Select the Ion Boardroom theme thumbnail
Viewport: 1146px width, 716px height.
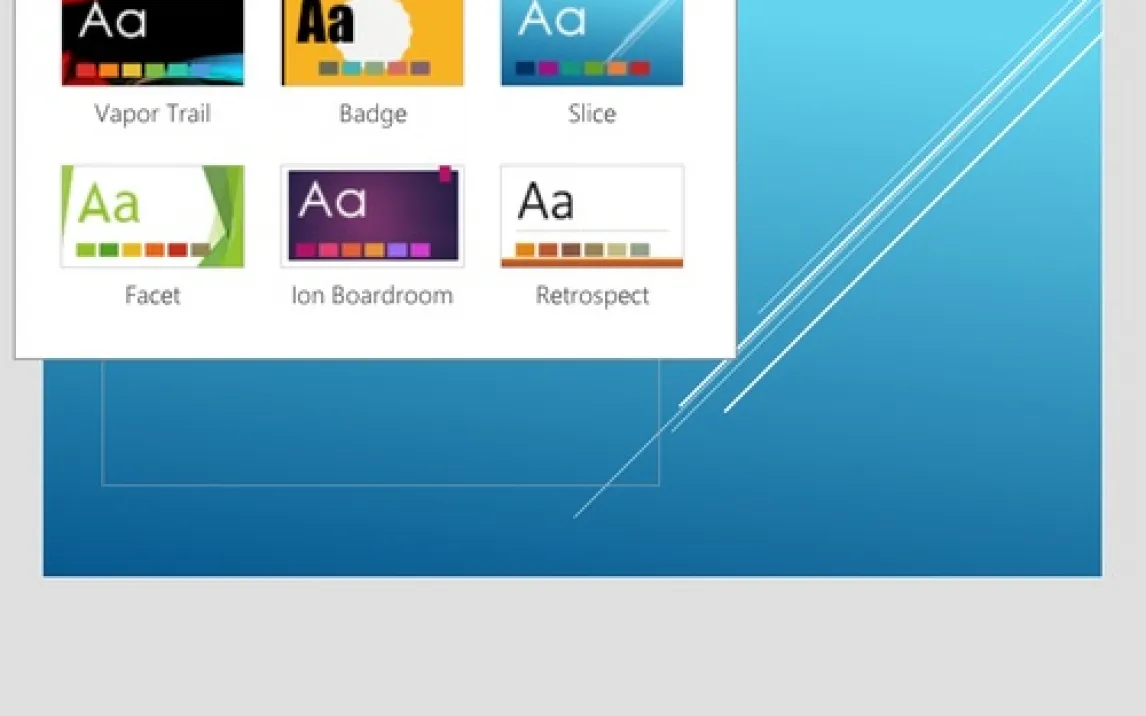tap(372, 216)
